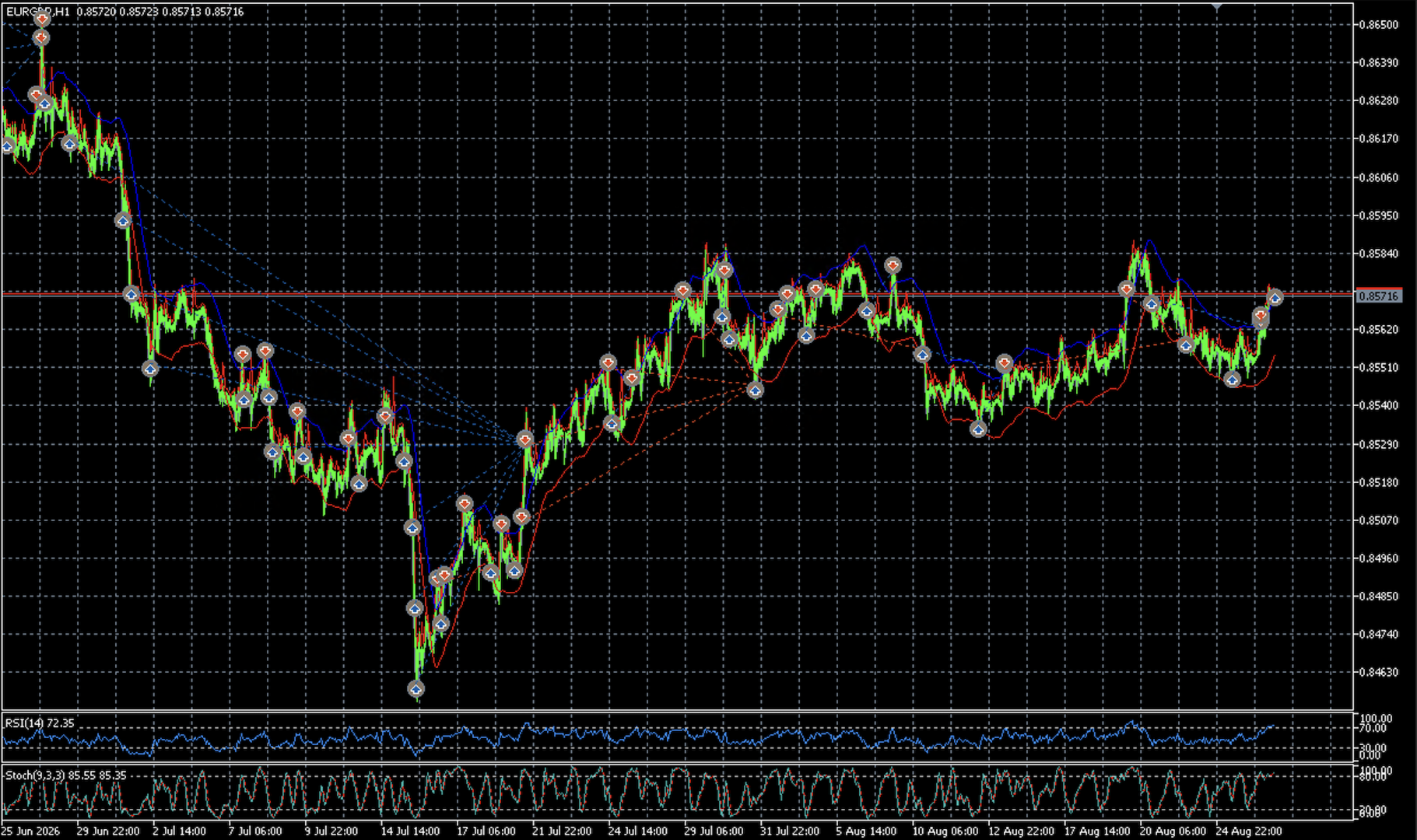Screen dimensions: 1417x840
Task: Select the 12 Aug 22:00 time label
Action: (1021, 831)
